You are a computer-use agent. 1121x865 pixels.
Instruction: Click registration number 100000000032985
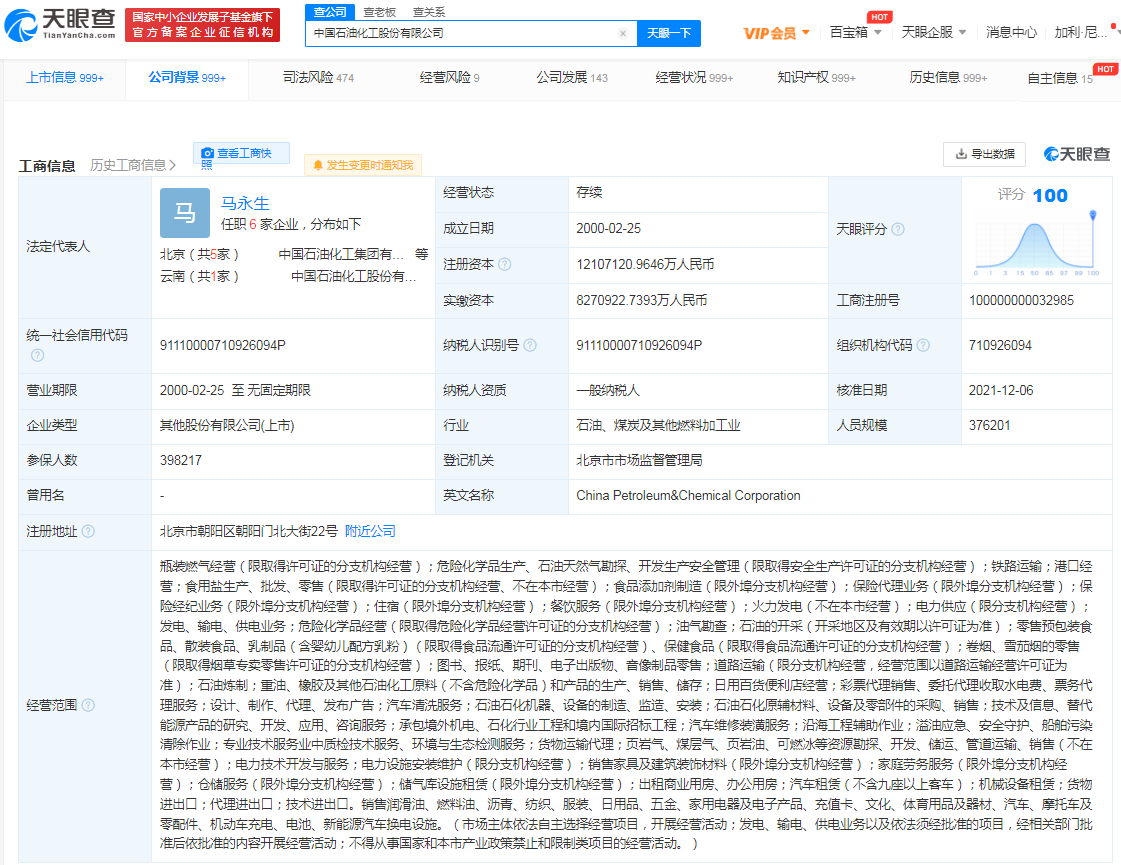coord(1021,300)
